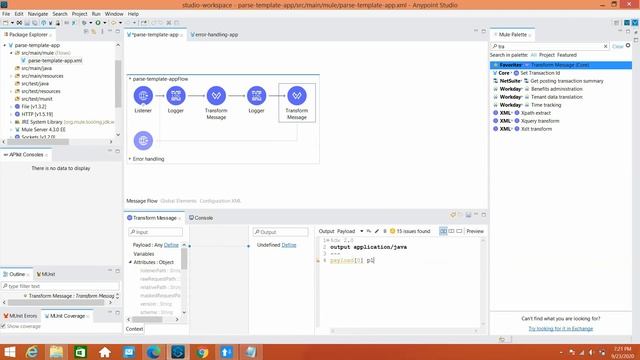Image resolution: width=640 pixels, height=360 pixels.
Task: Click Define link next to Undefined
Action: pyautogui.click(x=289, y=245)
